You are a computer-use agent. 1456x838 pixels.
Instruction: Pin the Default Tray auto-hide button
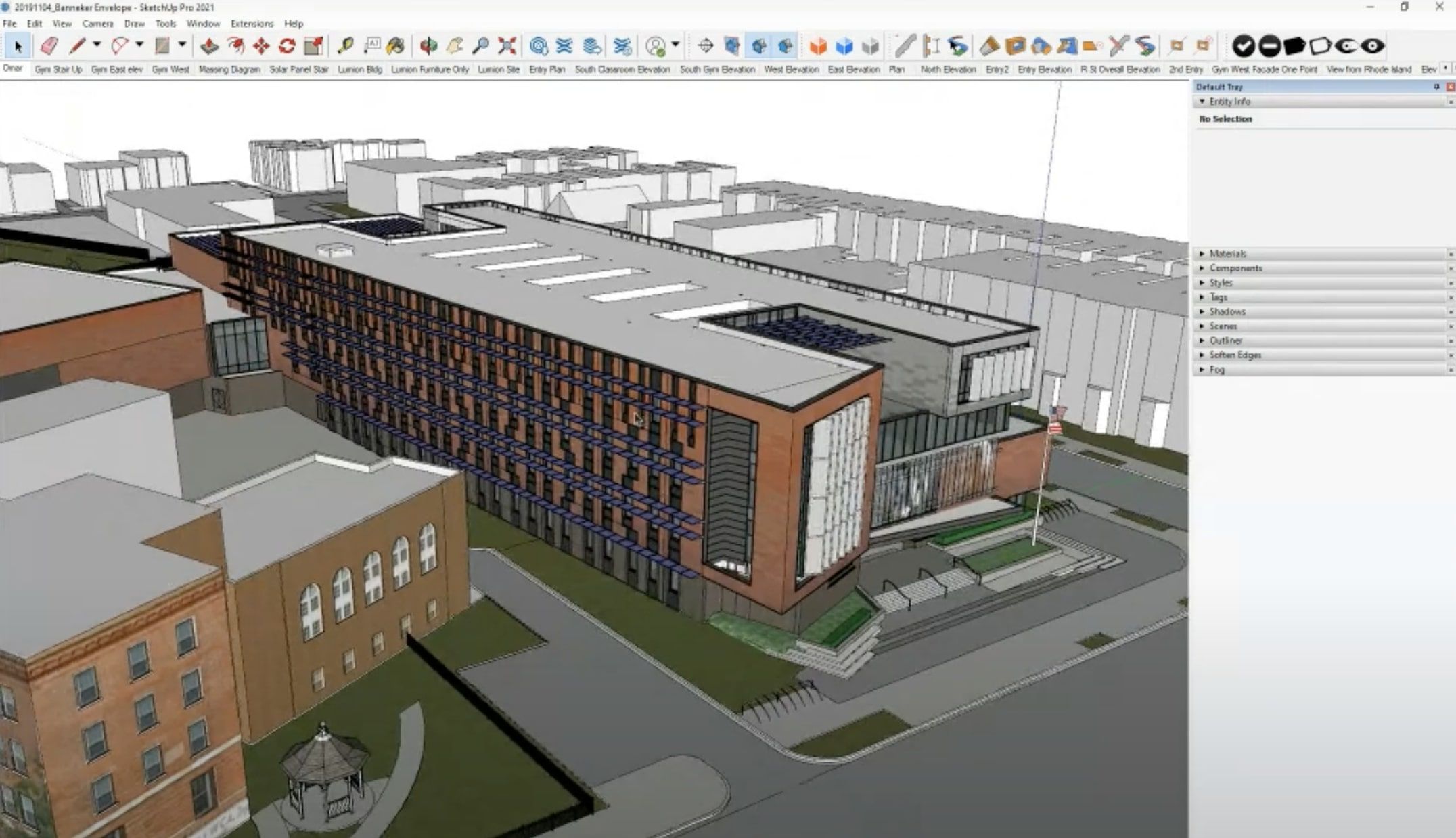pyautogui.click(x=1436, y=87)
